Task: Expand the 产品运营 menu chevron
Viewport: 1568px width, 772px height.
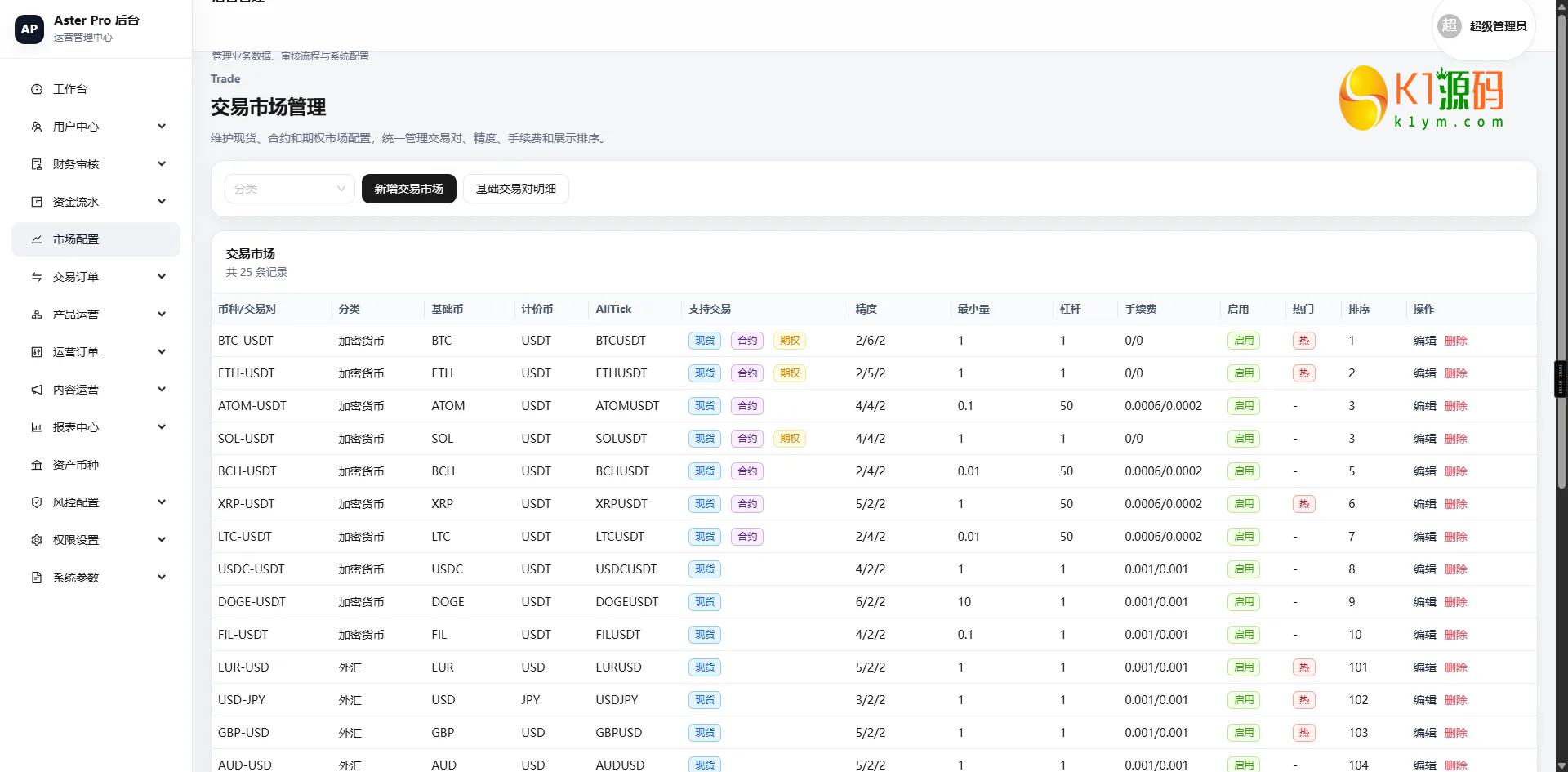Action: coord(162,315)
